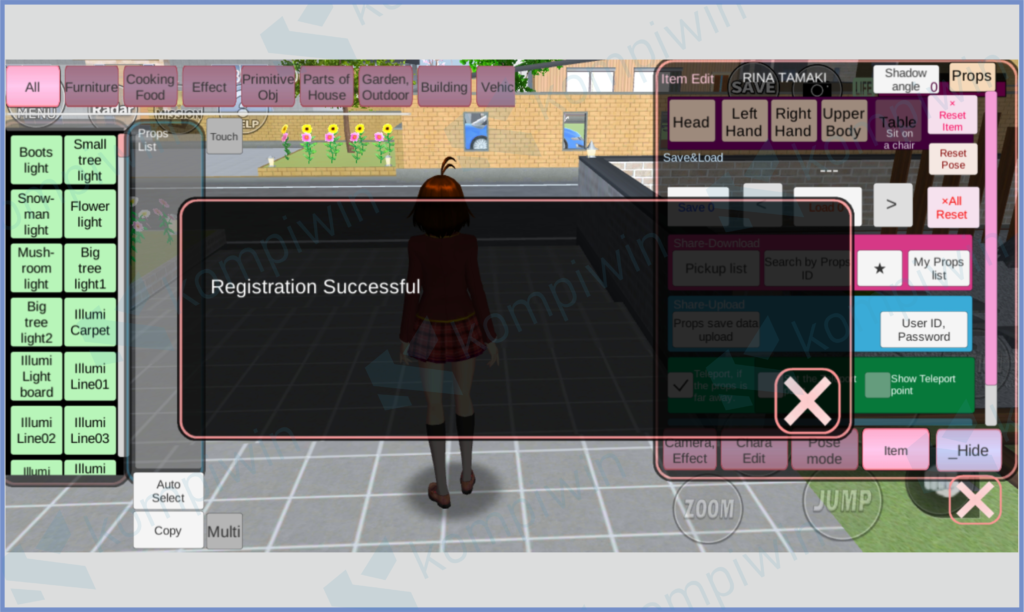1024x612 pixels.
Task: Toggle the Show Teleport point checkbox
Action: (x=877, y=385)
